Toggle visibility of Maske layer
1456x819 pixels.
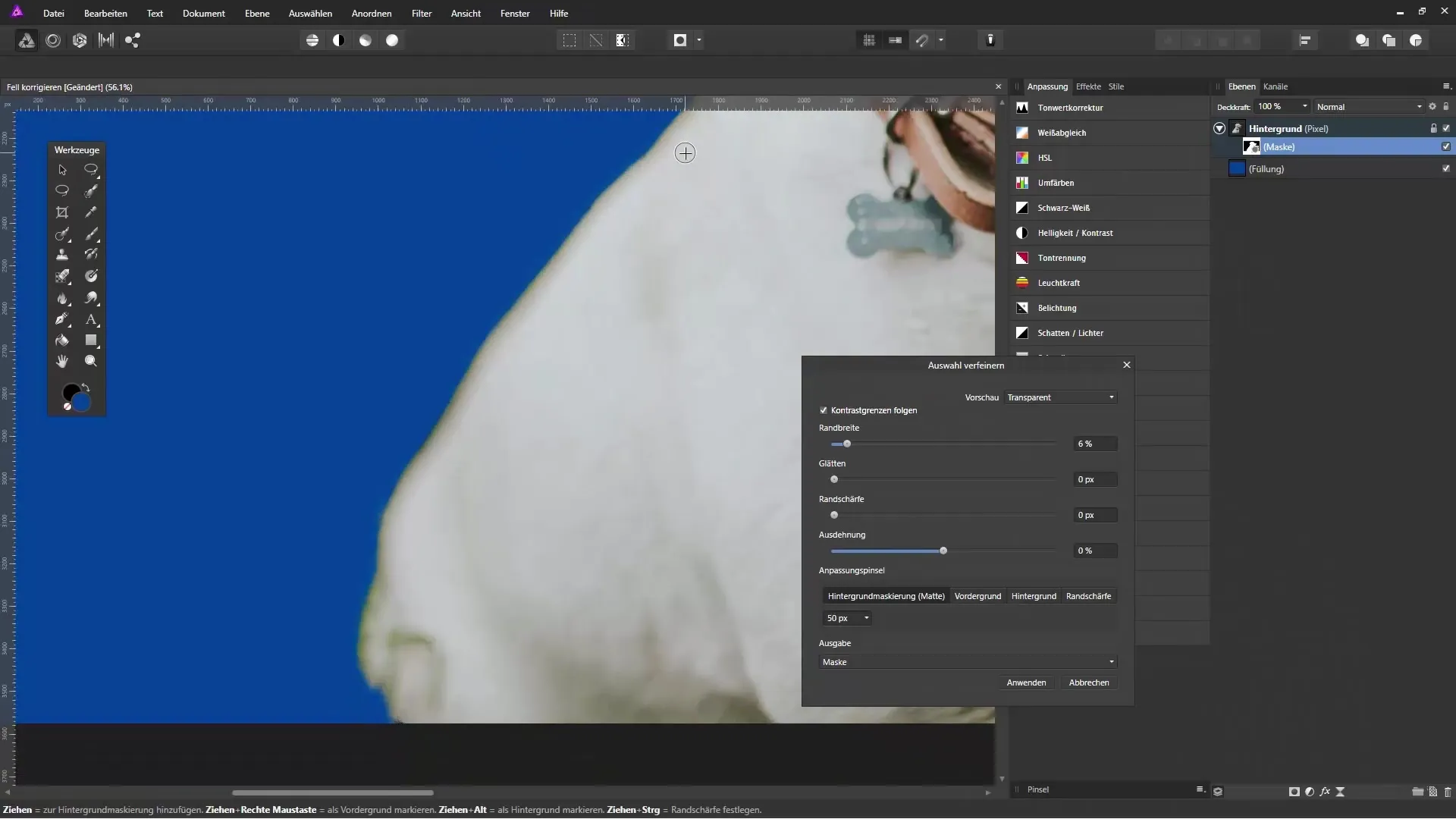coord(1446,146)
